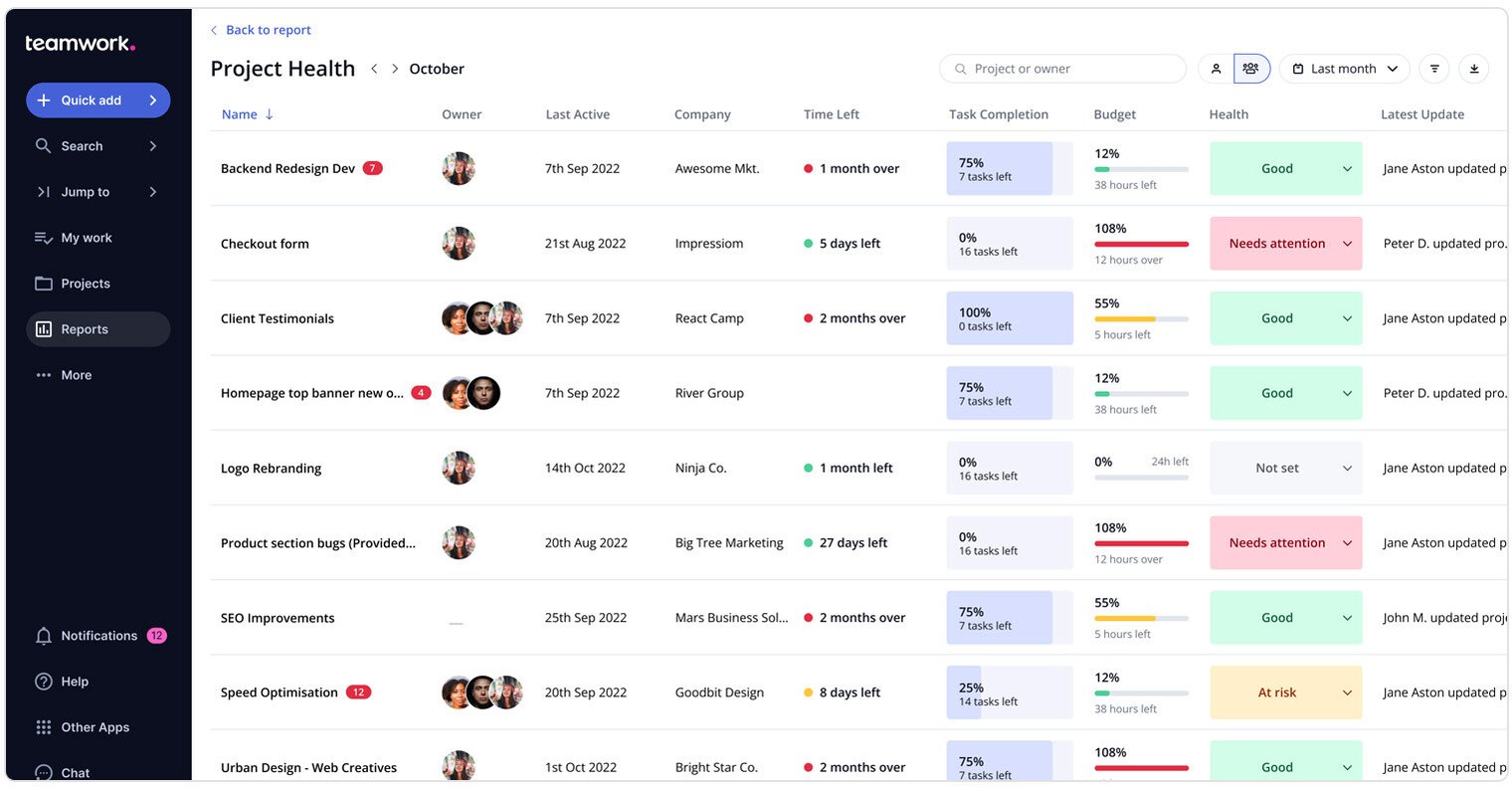
Task: Open Health dropdown for SEO Improvements
Action: pyautogui.click(x=1285, y=618)
